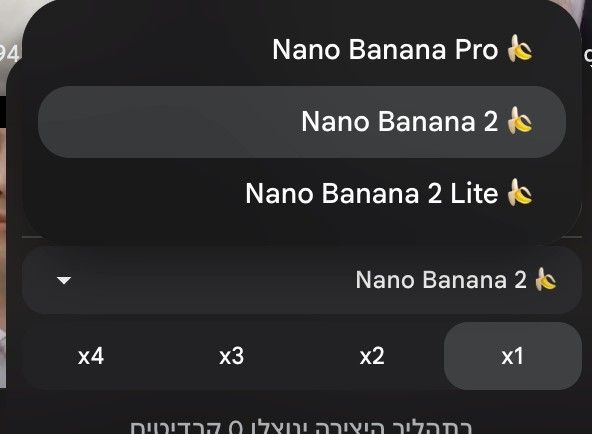Viewport: 592px width, 434px height.
Task: Click the Hebrew credits notice text
Action: coord(301,426)
